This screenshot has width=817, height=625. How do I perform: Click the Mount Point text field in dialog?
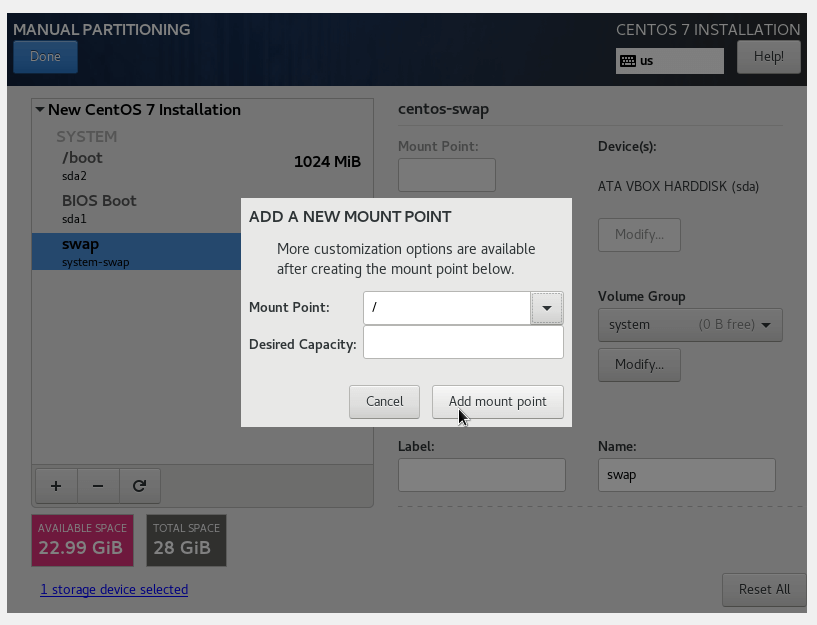[x=447, y=308]
